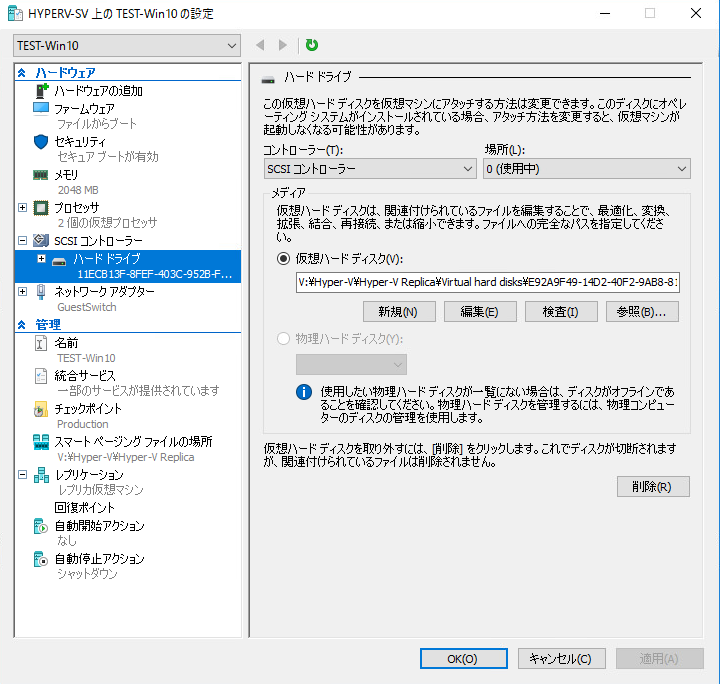Click セキュア ブートが有効 under セキュリティ

[x=108, y=157]
